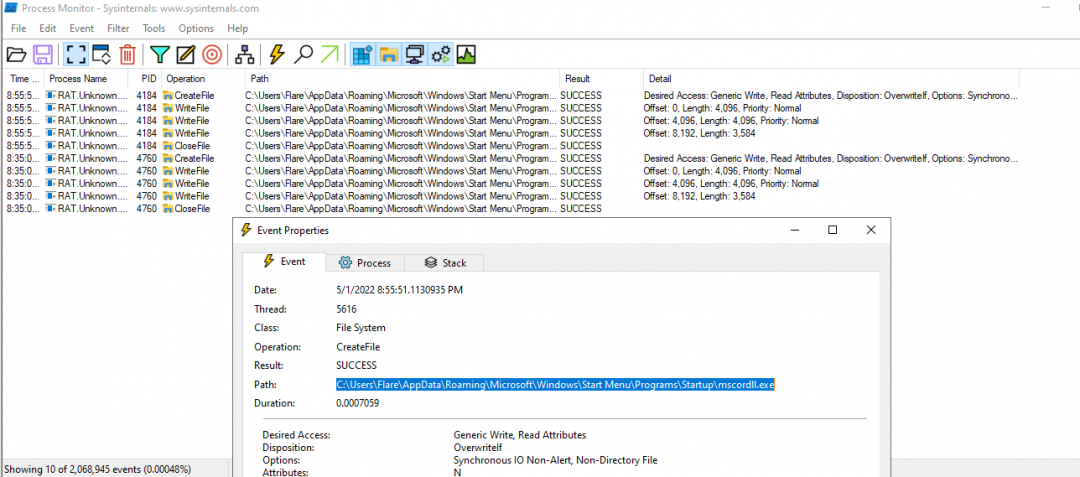Select the CreateFile row for PID 4760
1080x477 pixels.
(512, 158)
